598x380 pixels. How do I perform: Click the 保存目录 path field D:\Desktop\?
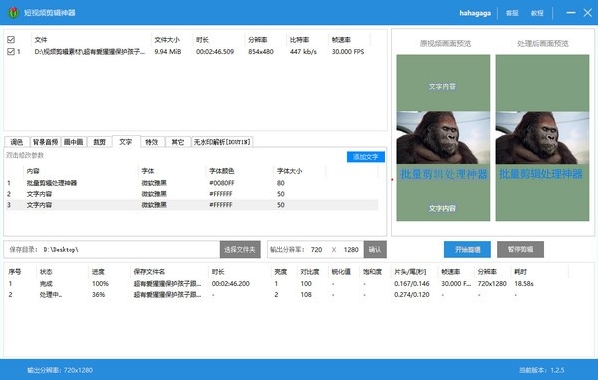(130, 250)
